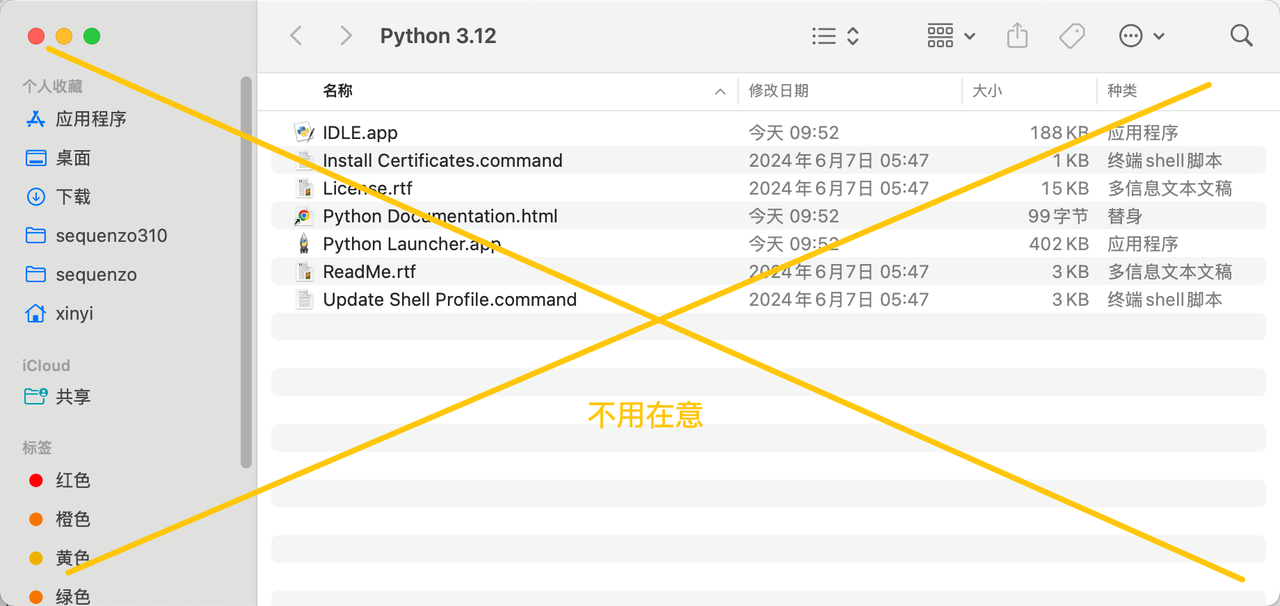Select the Python Launcher.app icon
This screenshot has height=606, width=1280.
click(305, 243)
